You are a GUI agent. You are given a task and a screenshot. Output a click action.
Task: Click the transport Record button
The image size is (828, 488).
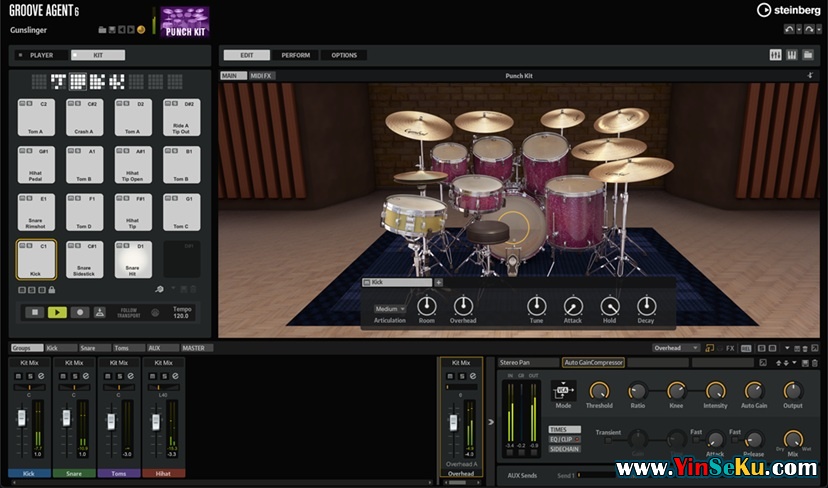coord(79,312)
